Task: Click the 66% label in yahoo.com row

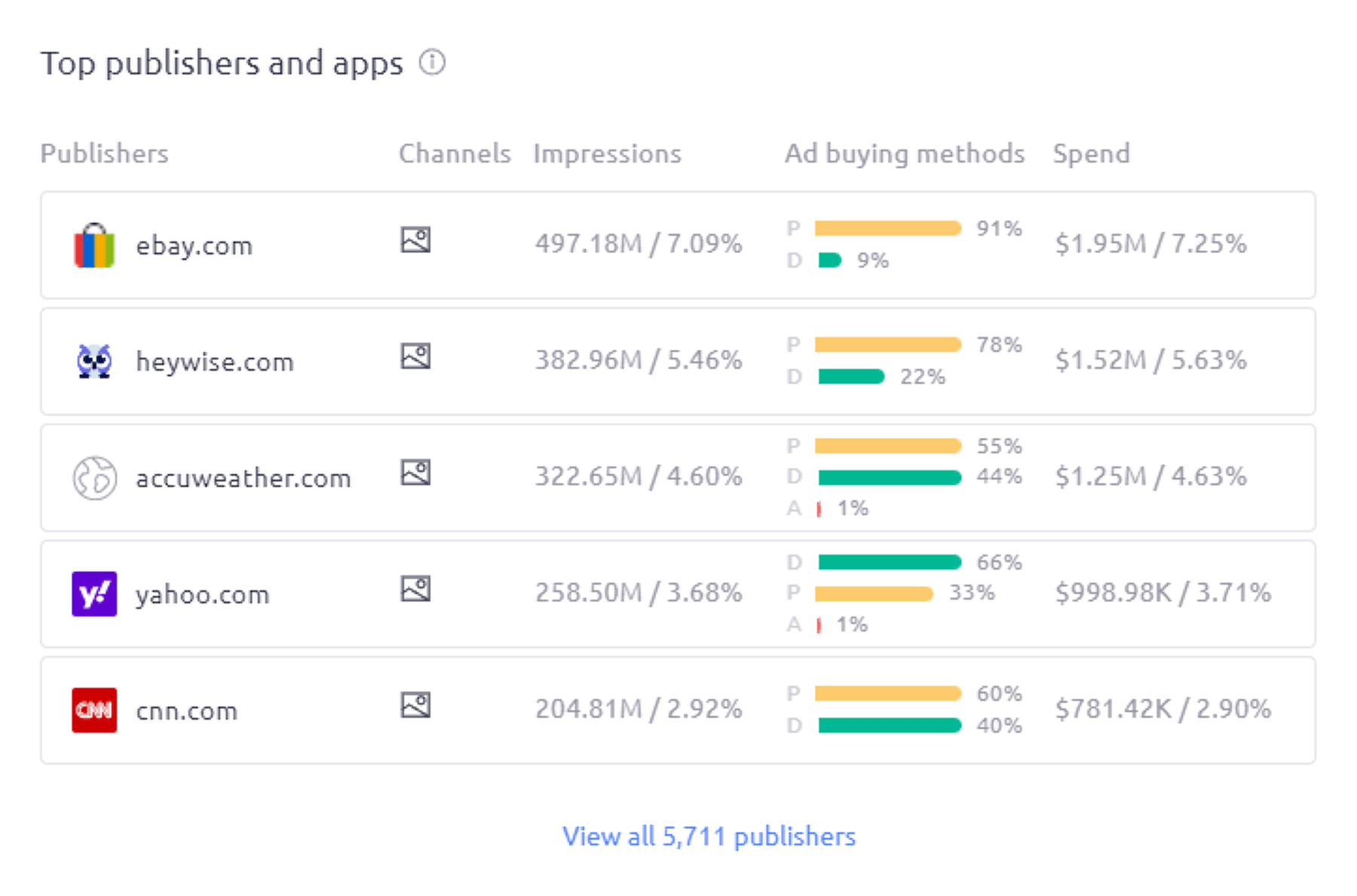Action: coord(999,562)
